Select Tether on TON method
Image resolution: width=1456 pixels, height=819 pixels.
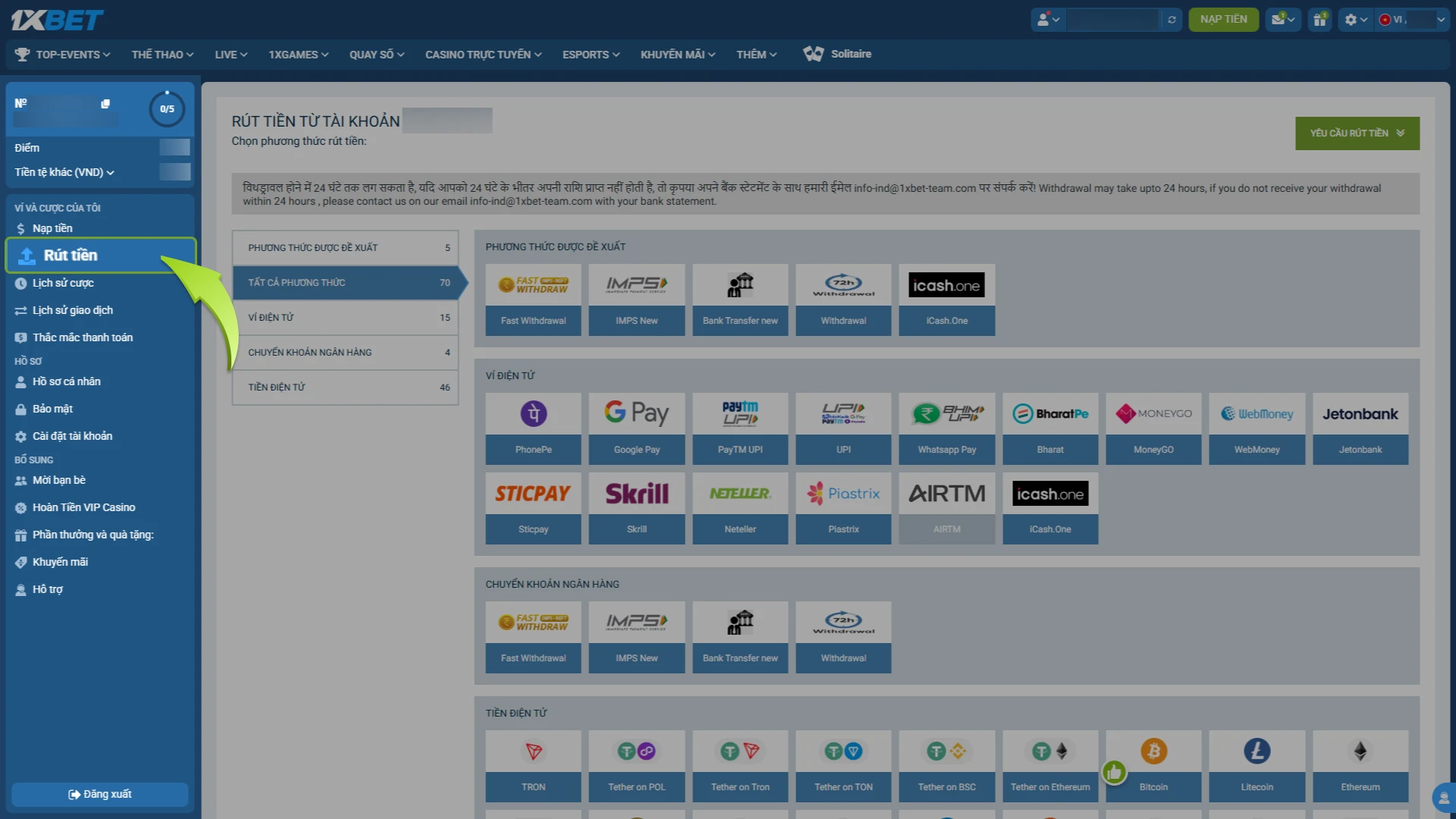(x=843, y=766)
